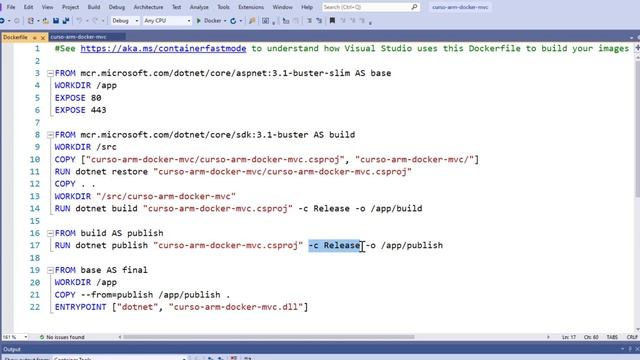The height and width of the screenshot is (360, 640).
Task: Click the WORKDIR /src line
Action: 86,147
